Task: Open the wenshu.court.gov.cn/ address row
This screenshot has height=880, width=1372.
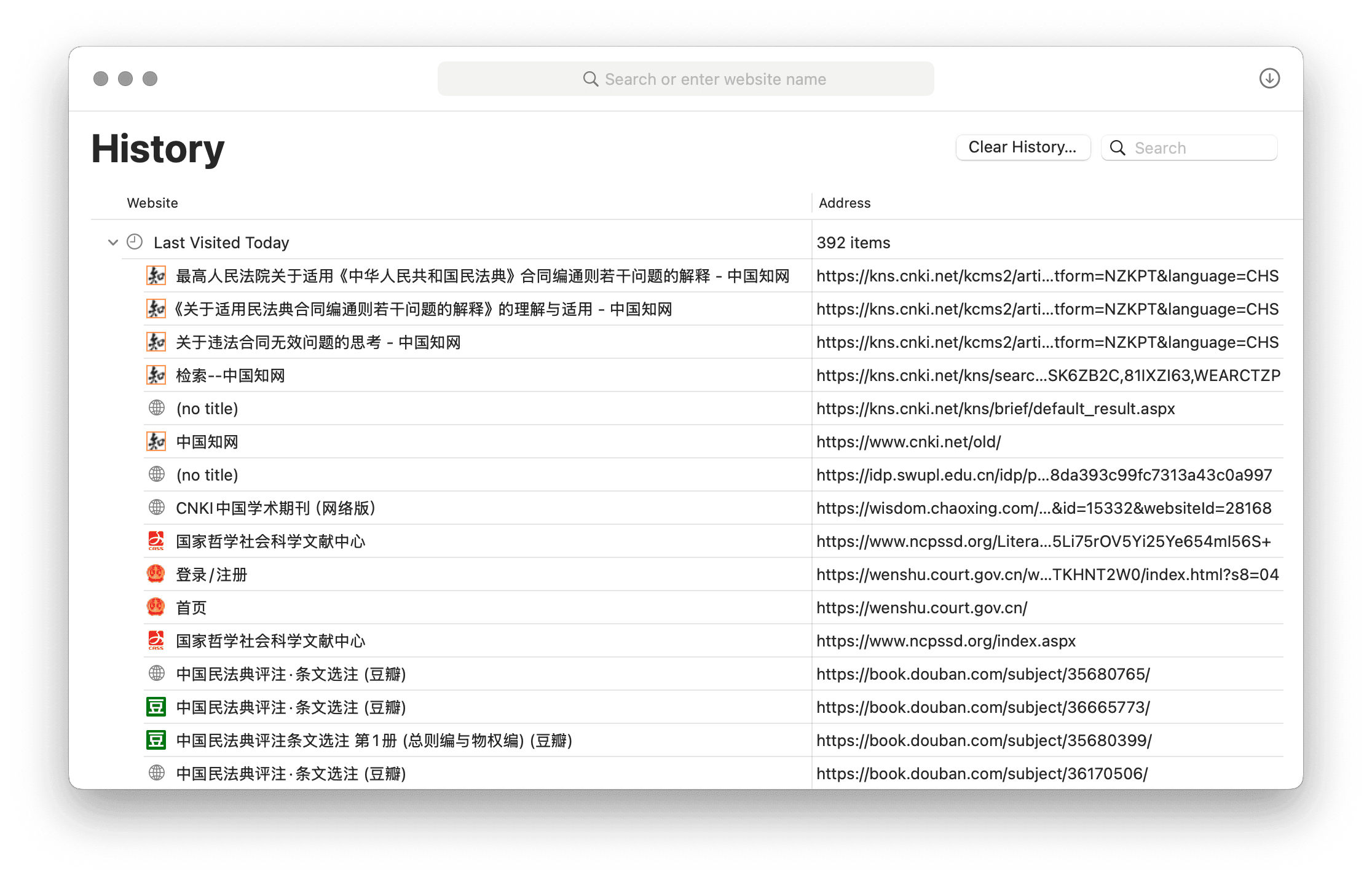Action: click(921, 608)
